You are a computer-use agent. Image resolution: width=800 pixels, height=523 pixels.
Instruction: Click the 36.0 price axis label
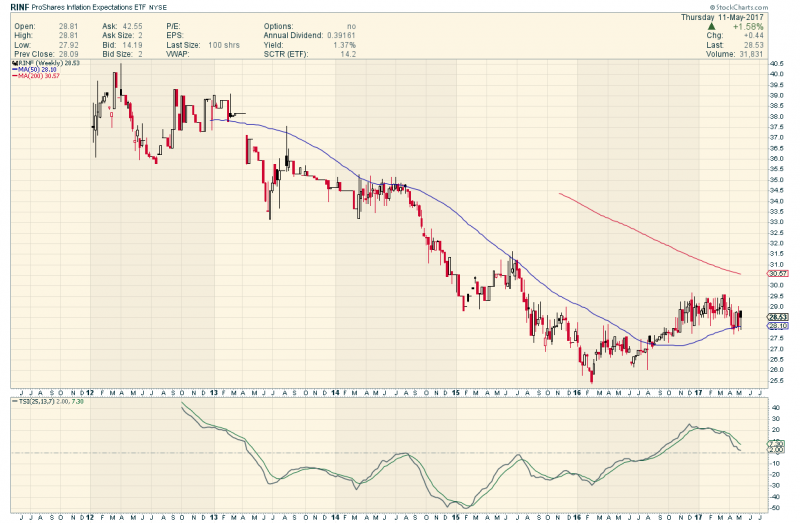778,159
